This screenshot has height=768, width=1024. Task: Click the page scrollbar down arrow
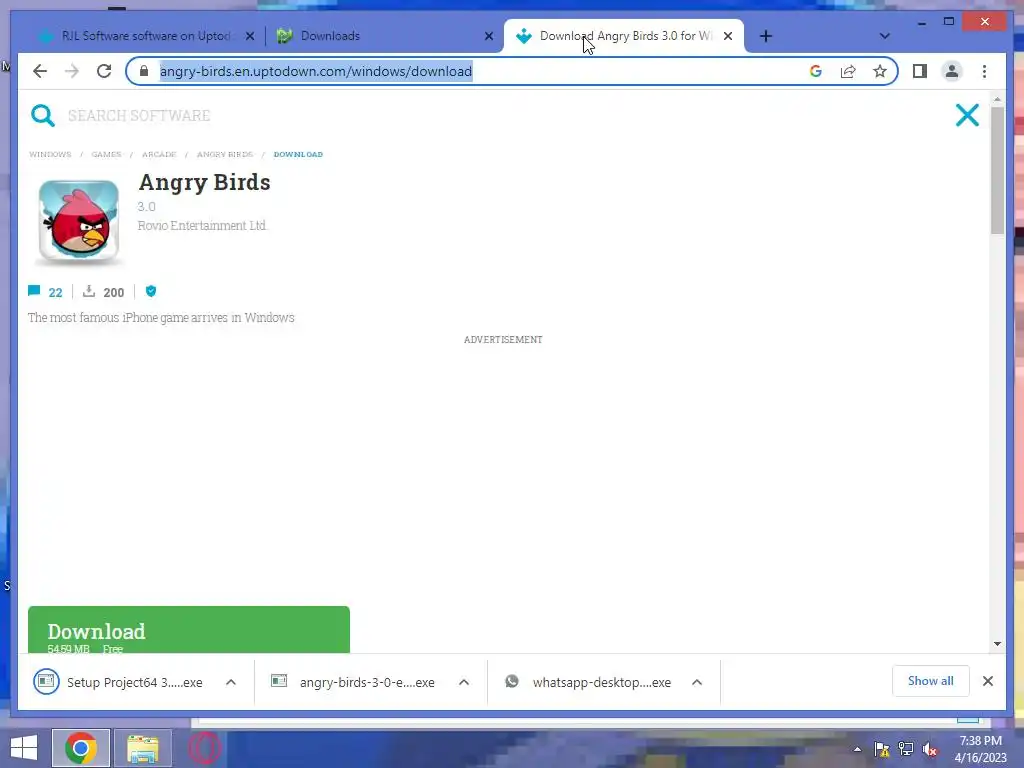[x=997, y=644]
